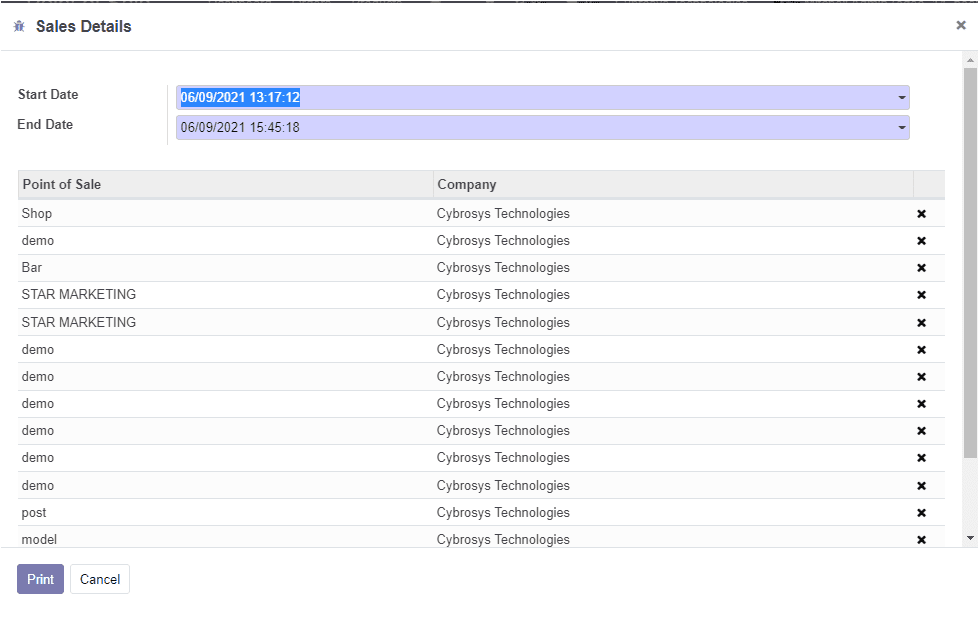Click Cybrosys Technologies in the model row
The height and width of the screenshot is (617, 979).
tap(503, 540)
